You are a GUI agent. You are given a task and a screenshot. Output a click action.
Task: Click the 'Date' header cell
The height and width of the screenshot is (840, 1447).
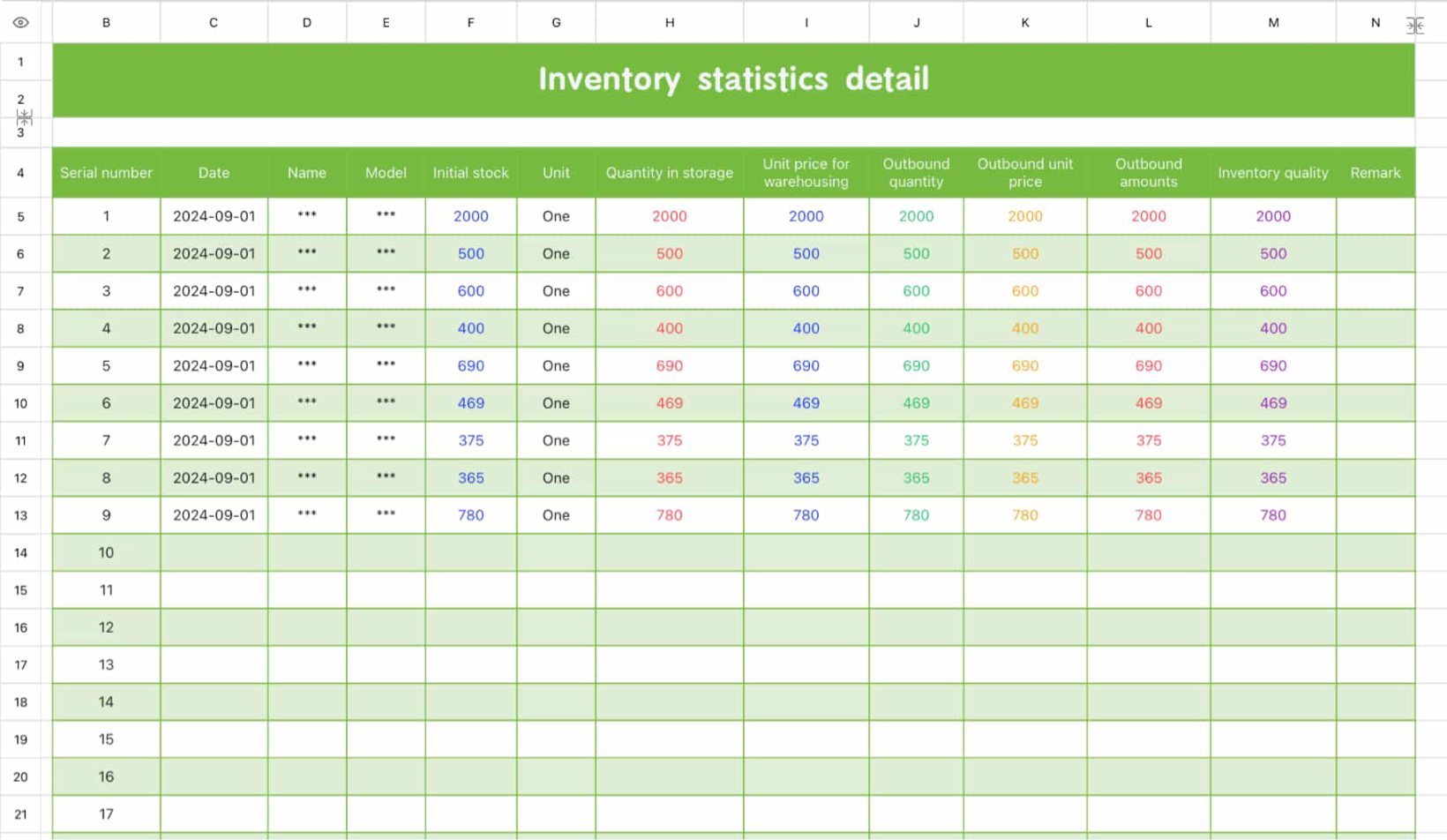tap(214, 173)
